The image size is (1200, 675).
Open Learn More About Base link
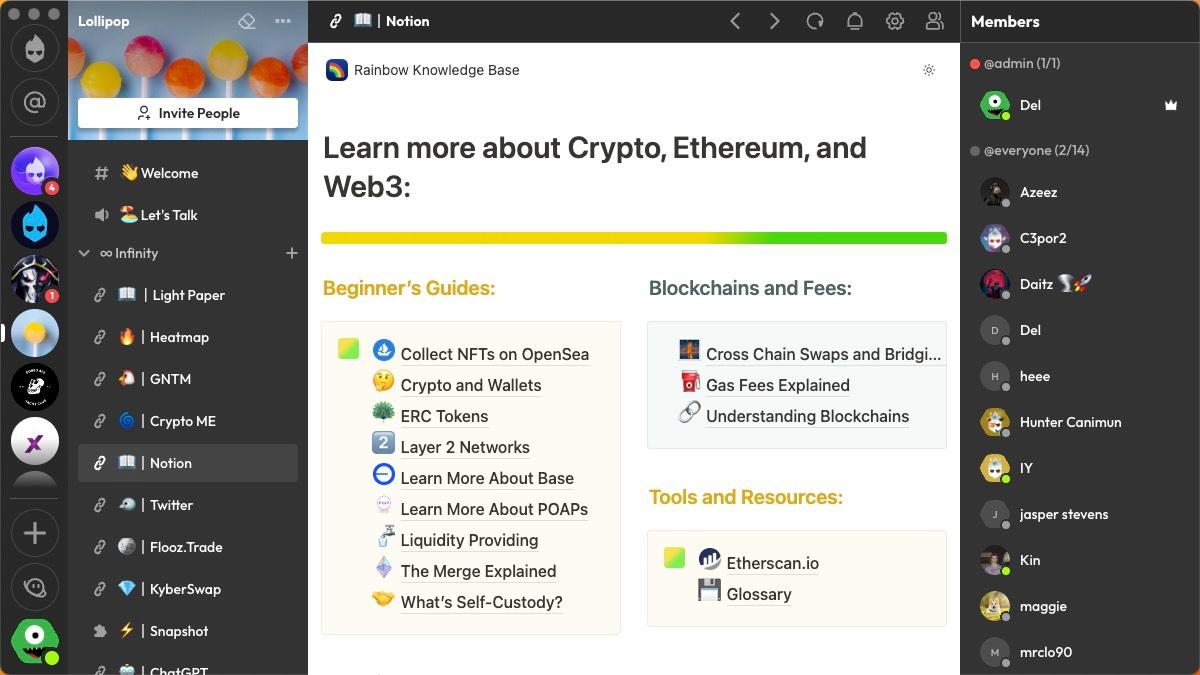click(487, 478)
